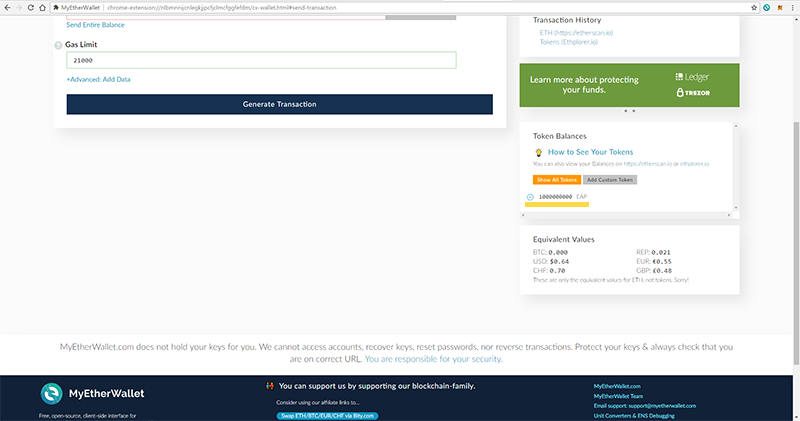Click the blockchain-family support icon in the footer
The image size is (800, 421).
pyautogui.click(x=270, y=386)
